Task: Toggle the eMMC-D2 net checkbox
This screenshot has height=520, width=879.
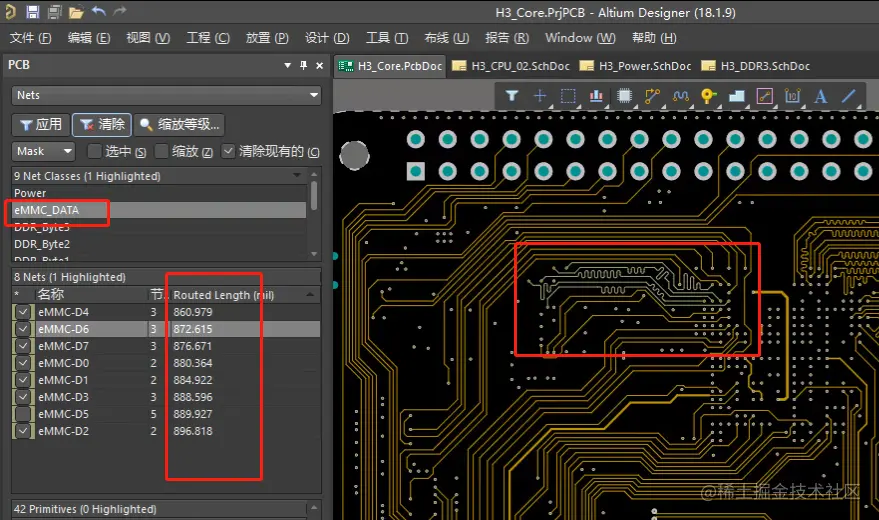Action: coord(23,431)
